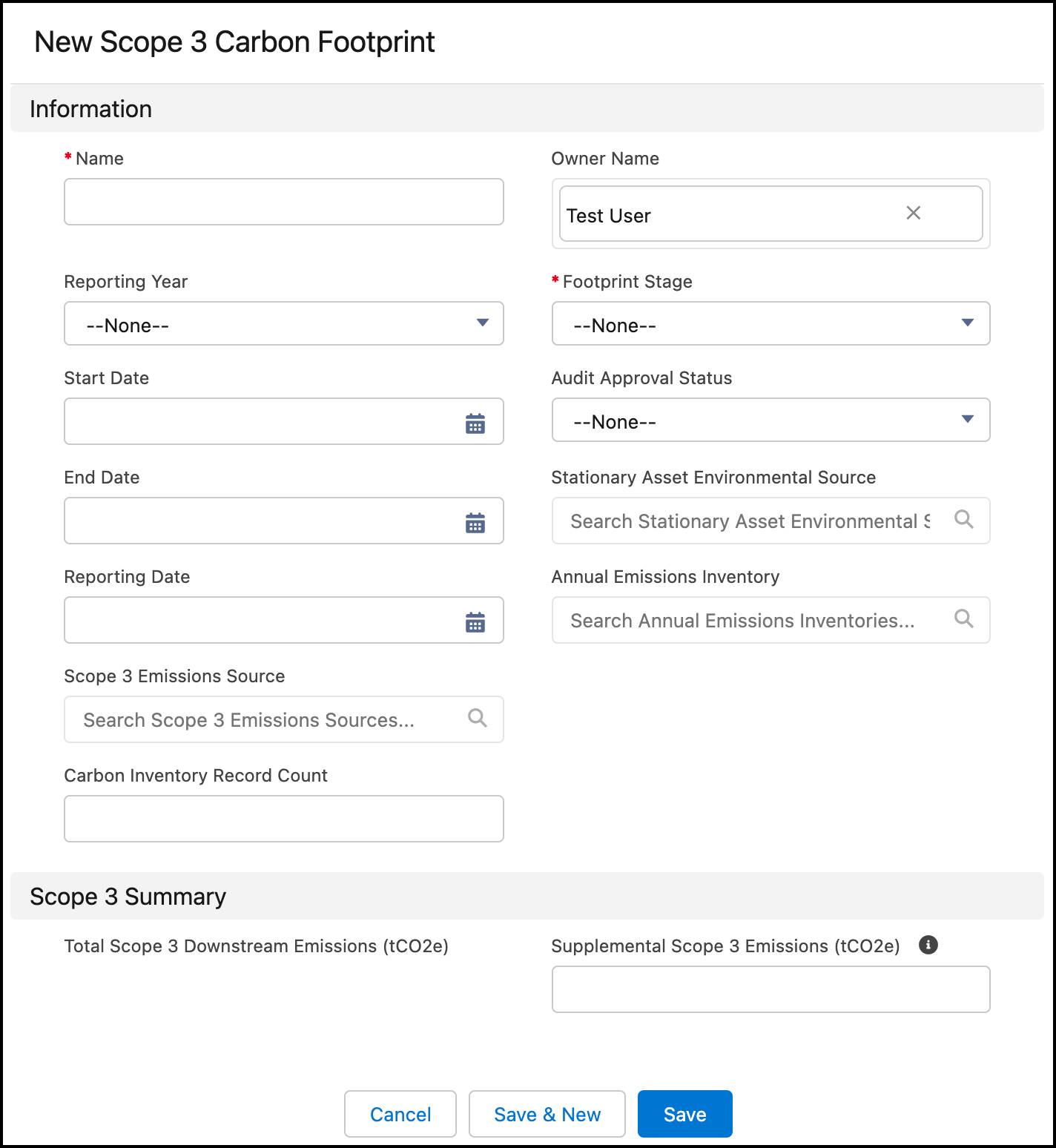Screen dimensions: 1056x1148
Task: Expand the Reporting Year dropdown
Action: click(x=283, y=323)
